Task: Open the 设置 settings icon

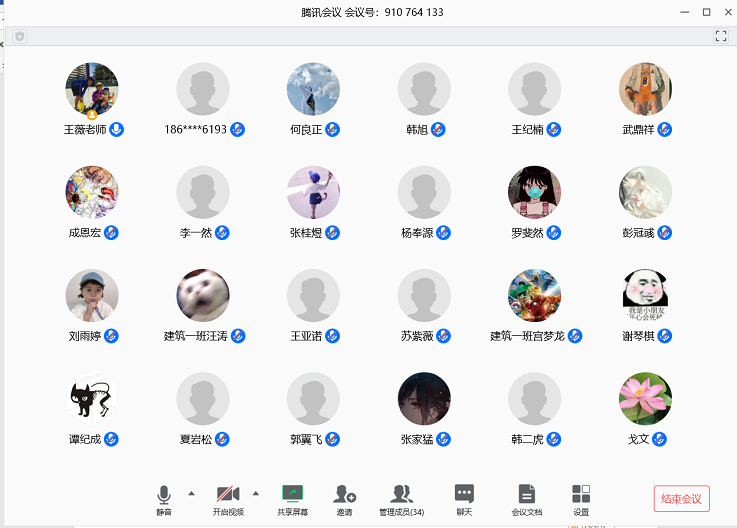Action: click(581, 494)
